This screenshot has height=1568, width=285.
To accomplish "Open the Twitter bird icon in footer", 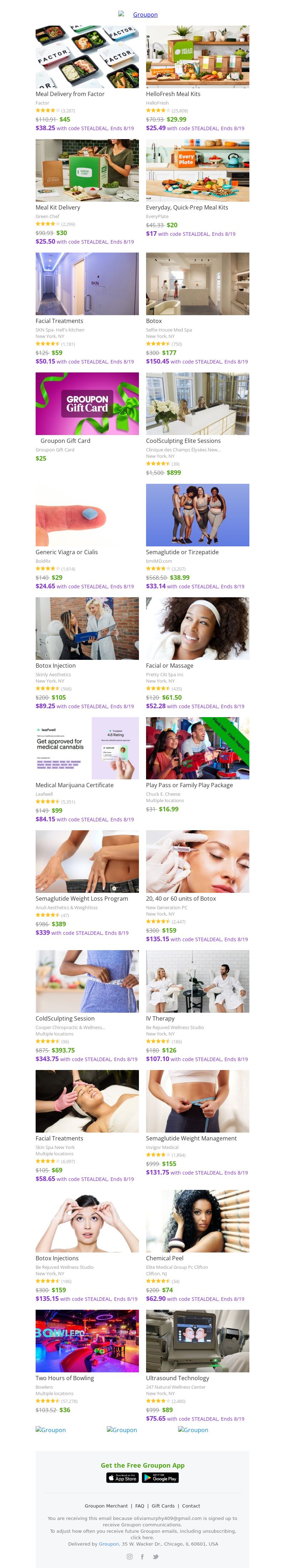I will coord(155,1556).
